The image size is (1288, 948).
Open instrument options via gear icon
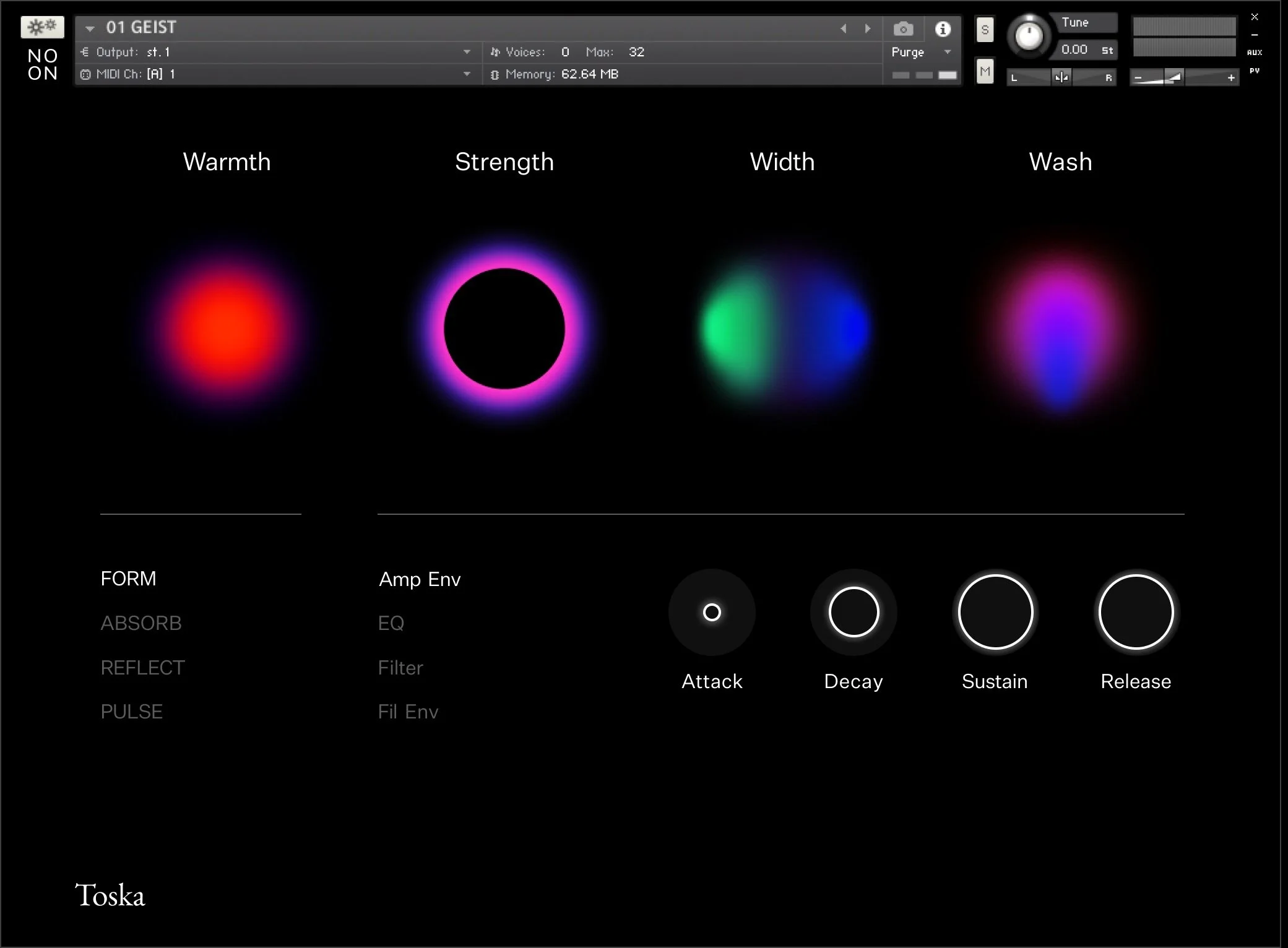(x=42, y=27)
